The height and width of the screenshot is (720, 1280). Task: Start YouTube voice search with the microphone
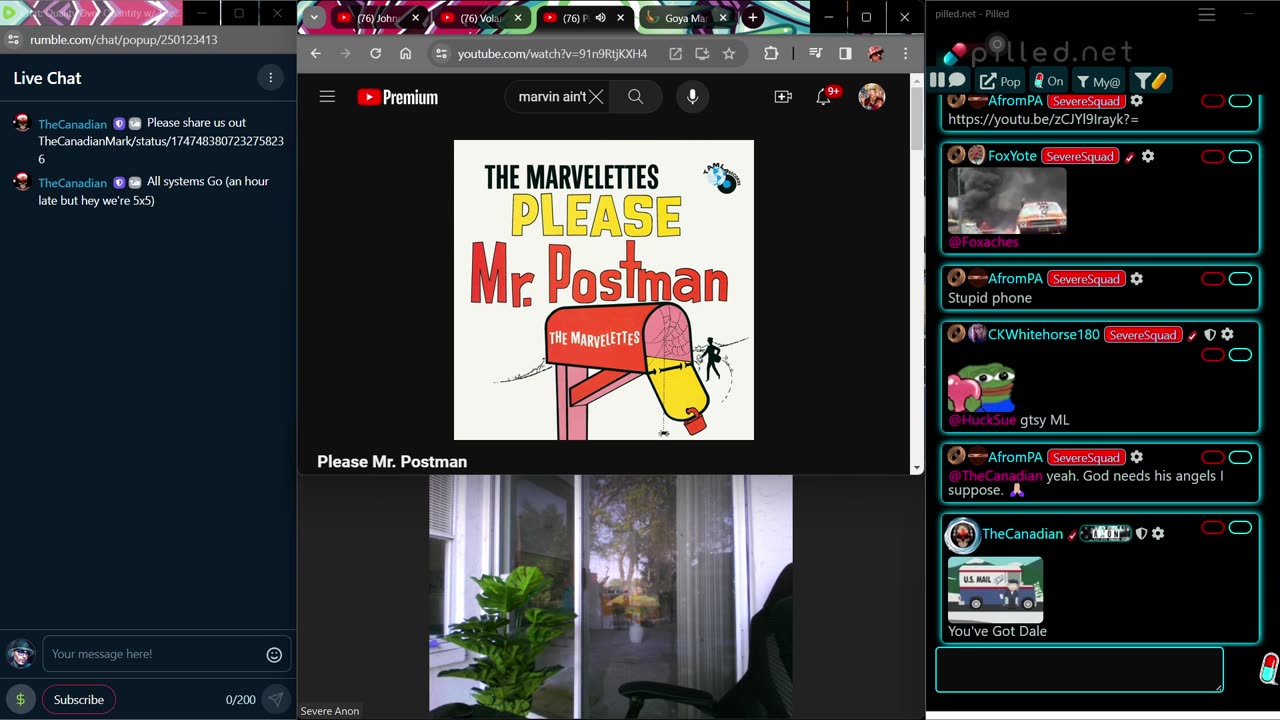coord(692,97)
